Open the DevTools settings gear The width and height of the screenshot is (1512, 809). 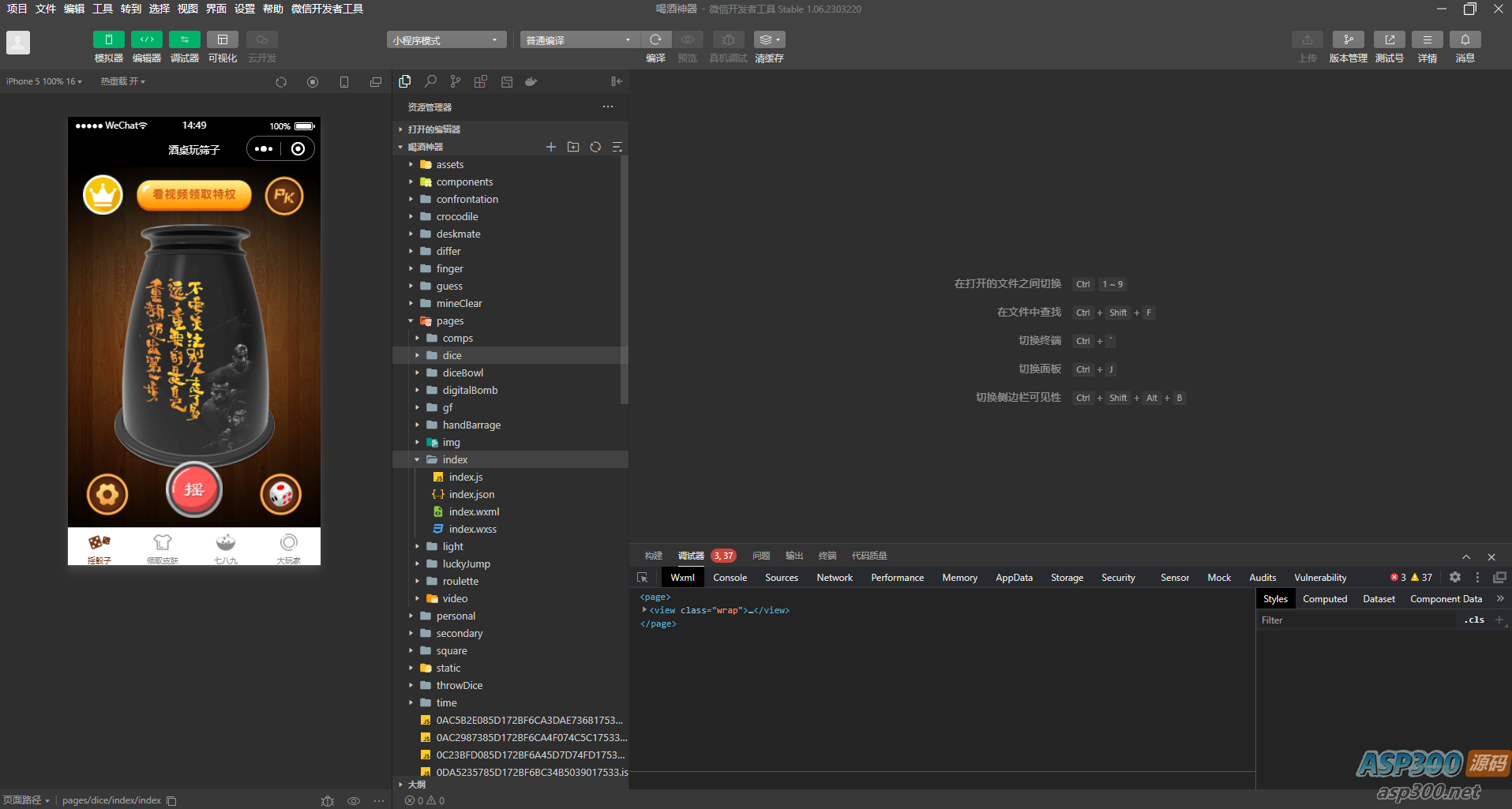(1455, 577)
